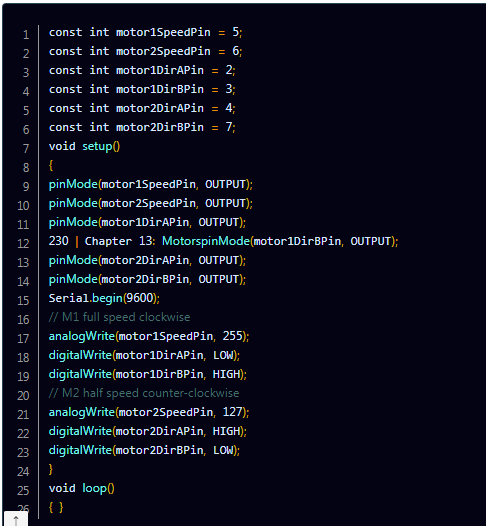Screen dimensions: 486x526
Task: Click the M2 half speed counter-clockwise comment
Action: 144,393
